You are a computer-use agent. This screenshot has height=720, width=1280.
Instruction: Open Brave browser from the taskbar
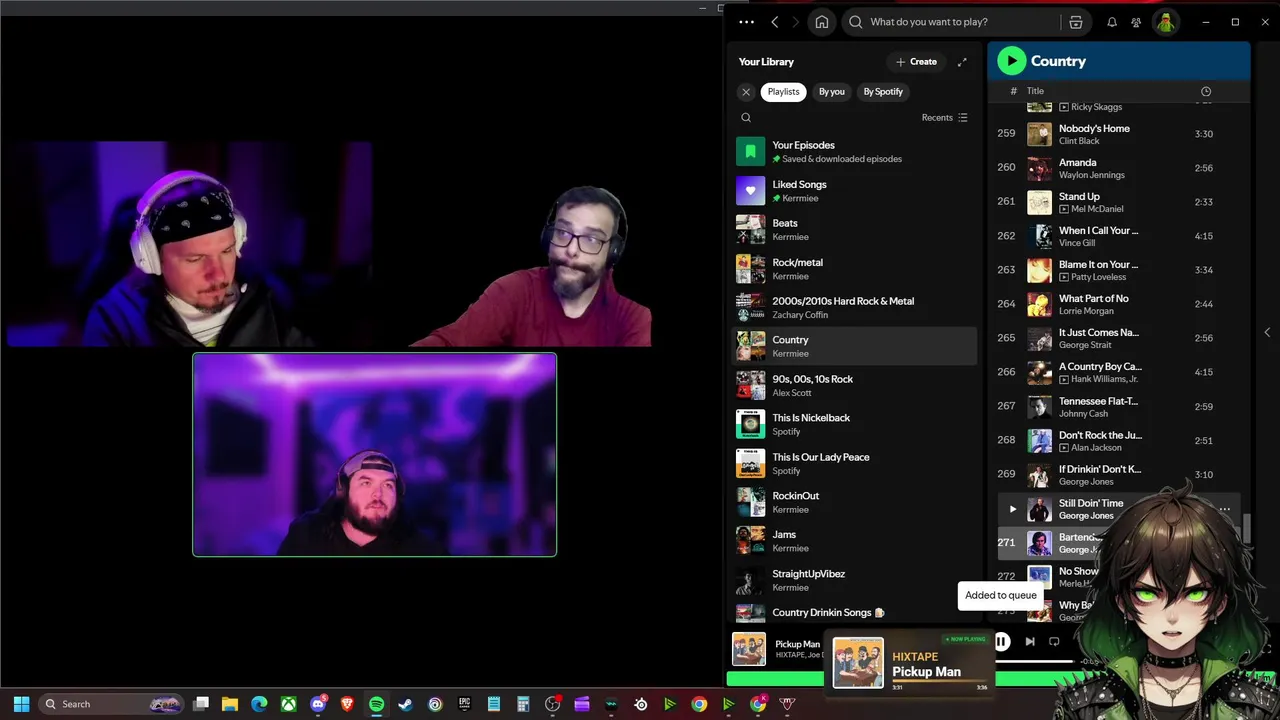(347, 704)
